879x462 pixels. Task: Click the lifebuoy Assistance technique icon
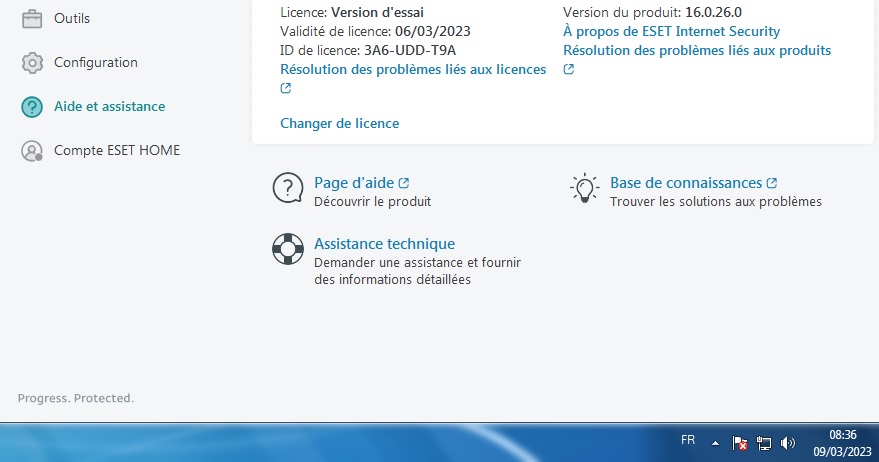pos(288,249)
